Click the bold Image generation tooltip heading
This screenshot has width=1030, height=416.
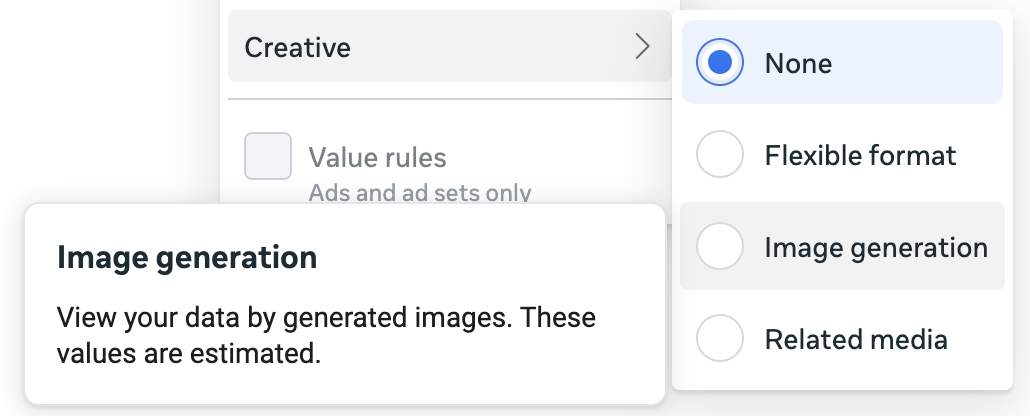pos(187,258)
